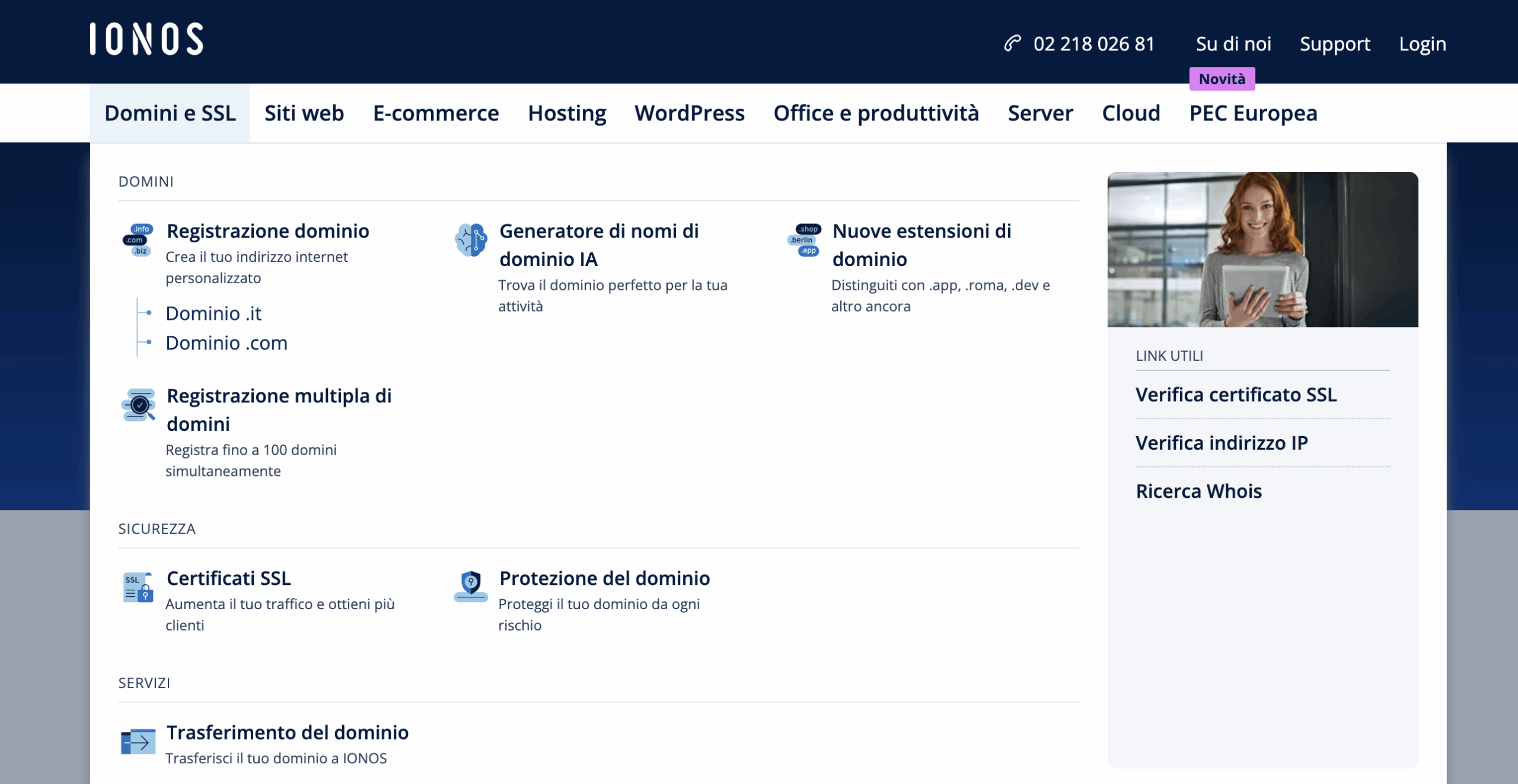Expand the Hosting navigation menu

[x=567, y=113]
